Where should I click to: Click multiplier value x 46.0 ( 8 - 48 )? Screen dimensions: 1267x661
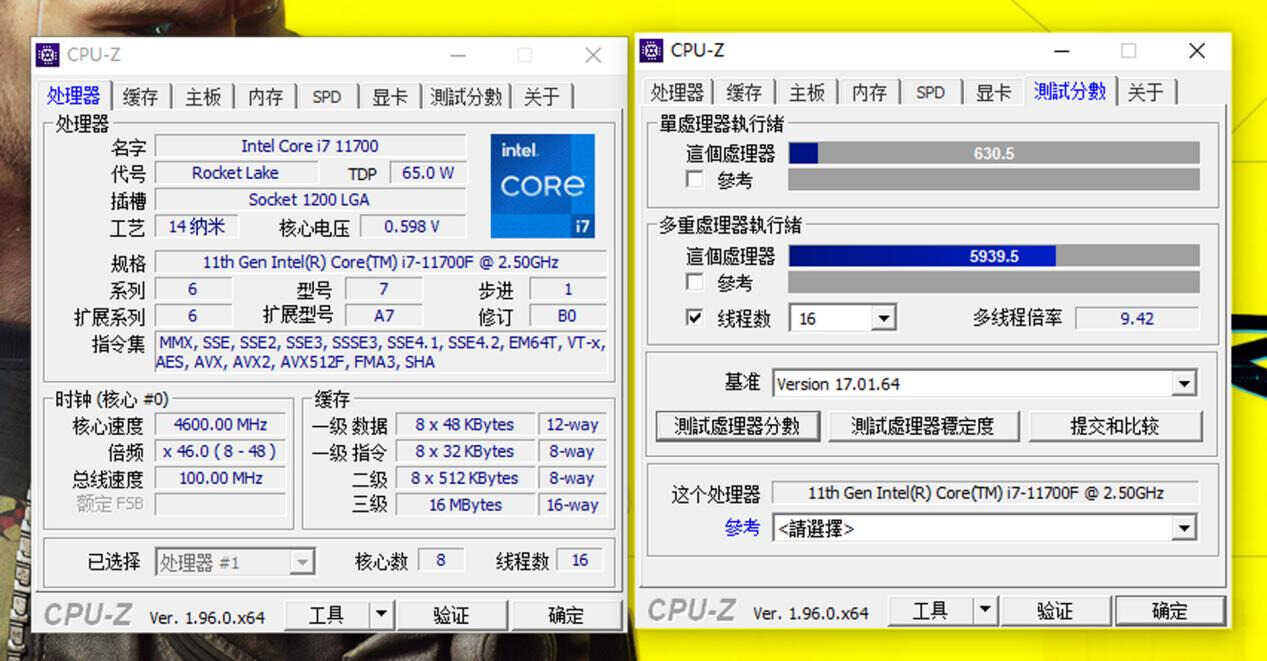pyautogui.click(x=219, y=451)
